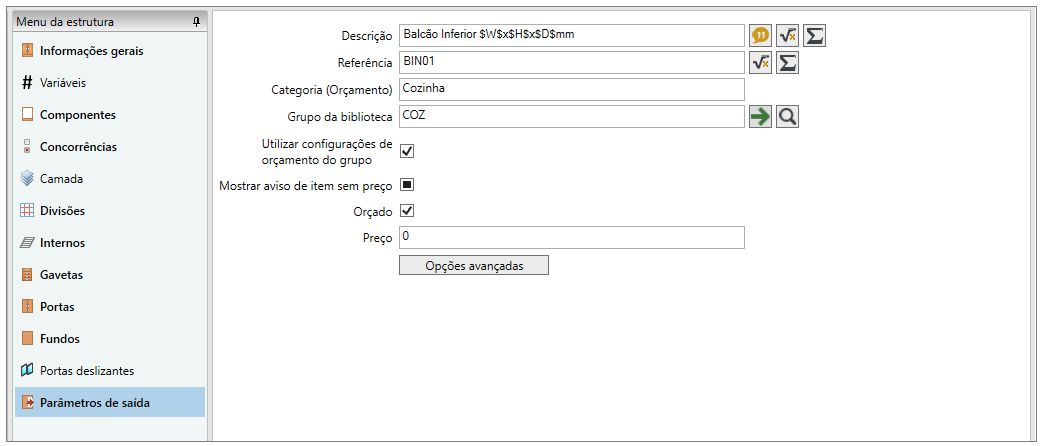Click the sigma icon next to Referência
The height and width of the screenshot is (446, 1041).
coord(788,63)
